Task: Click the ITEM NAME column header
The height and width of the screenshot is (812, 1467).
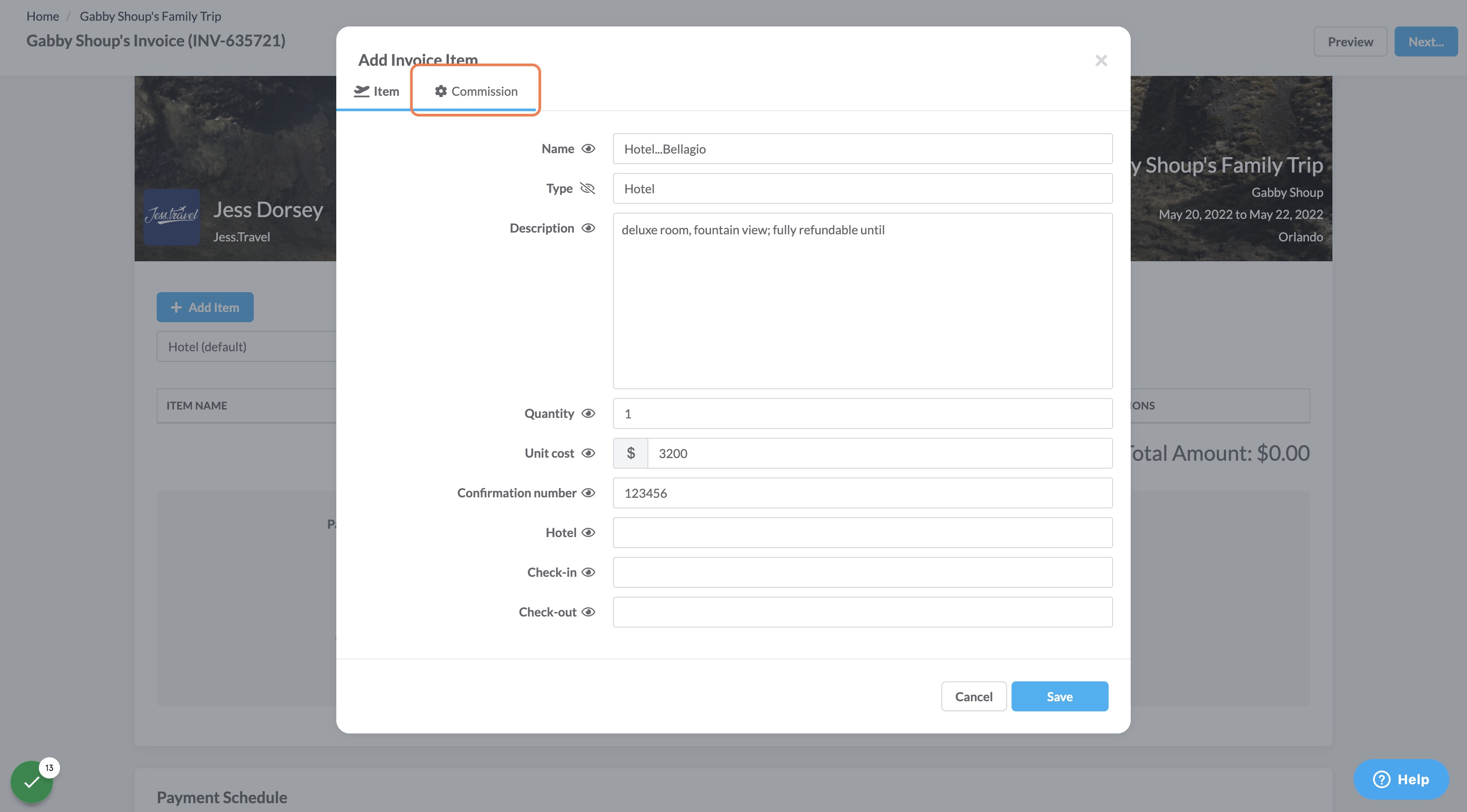Action: [196, 406]
